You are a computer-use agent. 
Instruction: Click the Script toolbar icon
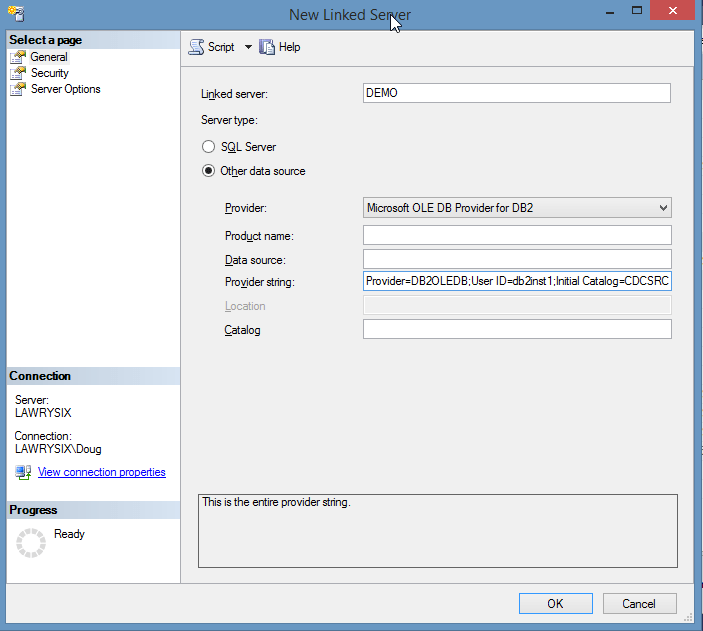click(196, 47)
